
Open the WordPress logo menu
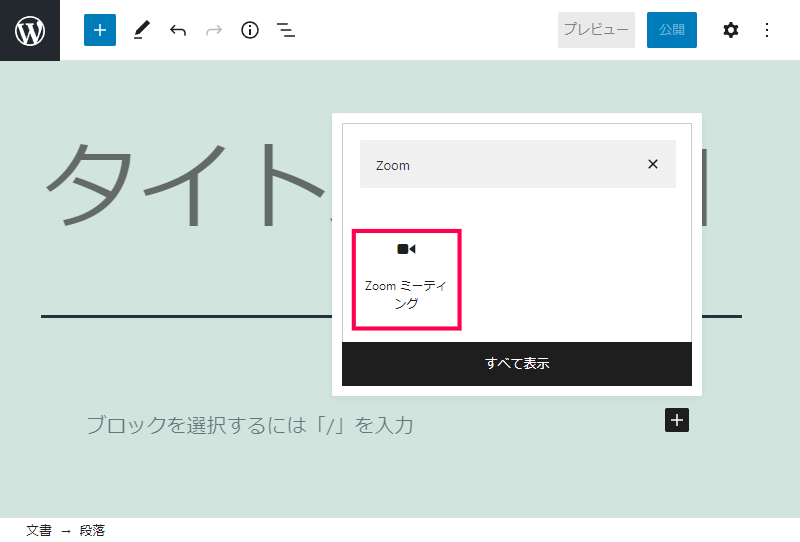coord(30,30)
